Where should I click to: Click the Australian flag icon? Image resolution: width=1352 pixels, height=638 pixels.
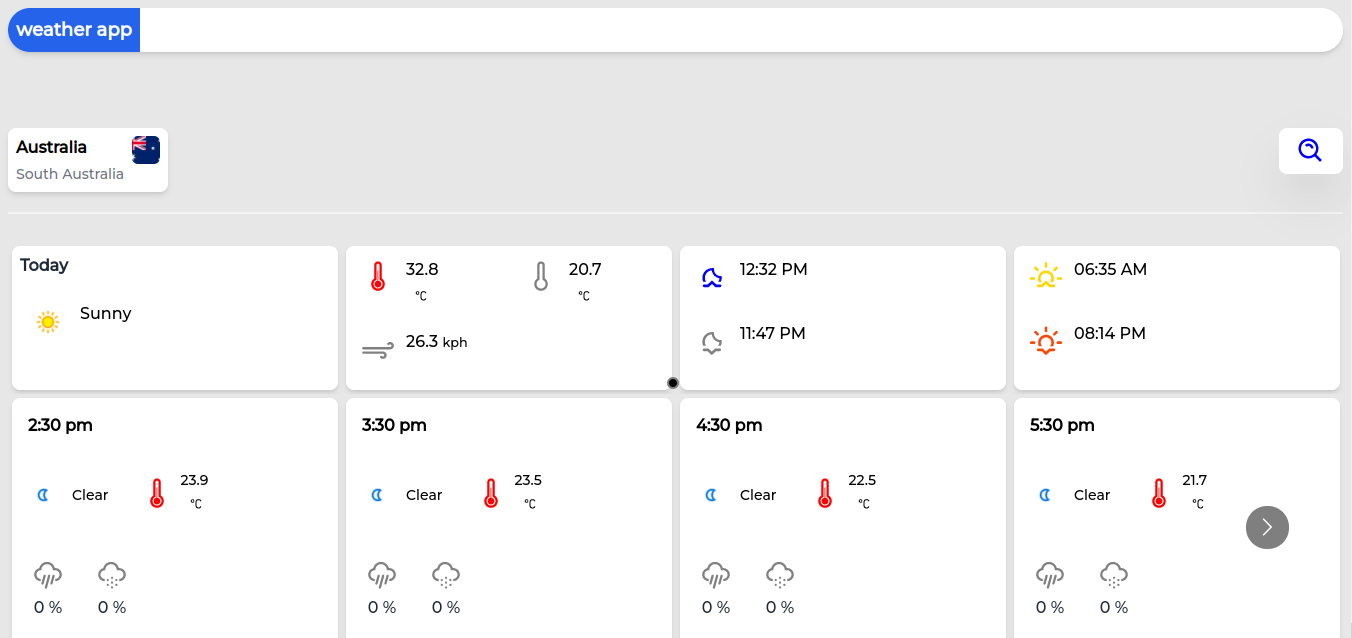[x=146, y=150]
